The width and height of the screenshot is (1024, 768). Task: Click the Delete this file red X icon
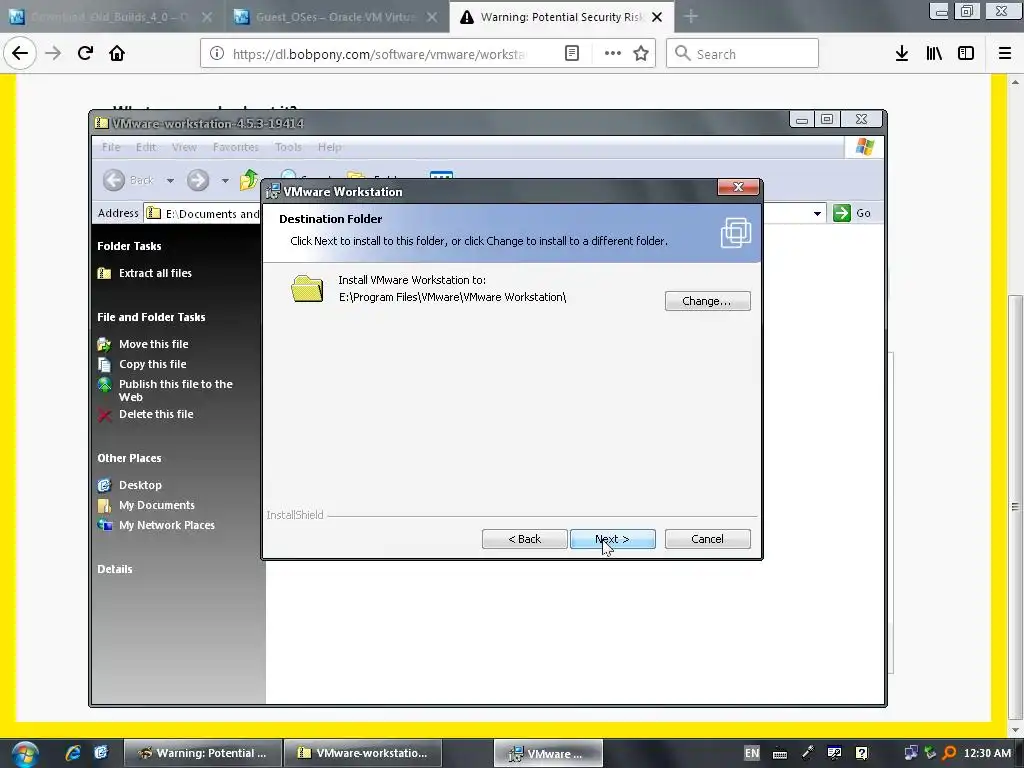pos(104,415)
